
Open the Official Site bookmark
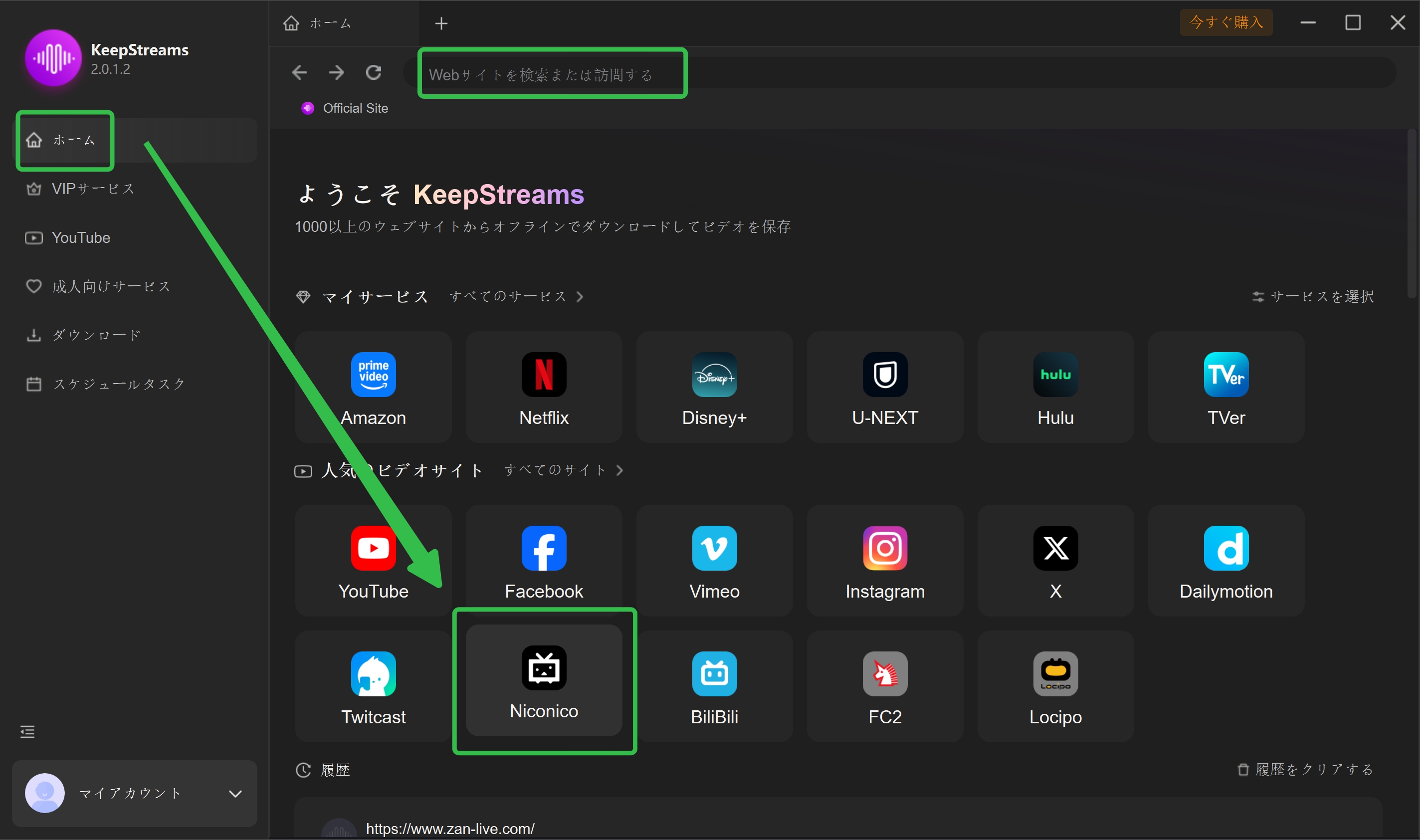click(x=345, y=108)
